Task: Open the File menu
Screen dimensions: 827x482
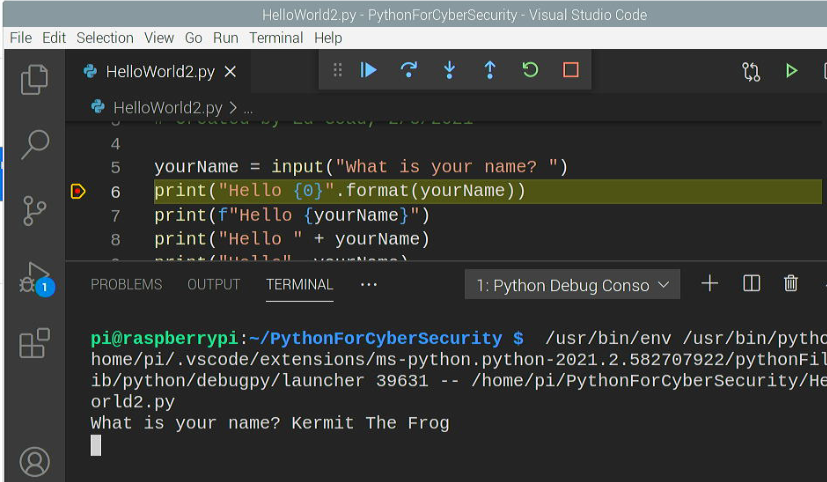Action: [x=21, y=38]
